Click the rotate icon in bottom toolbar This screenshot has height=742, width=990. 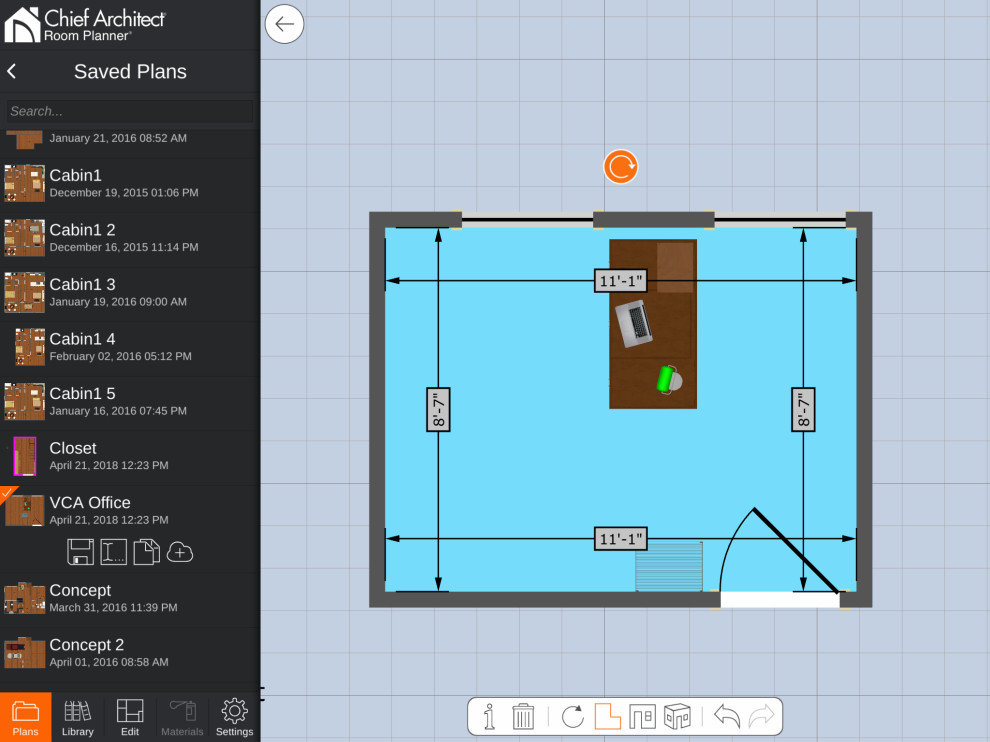point(573,717)
